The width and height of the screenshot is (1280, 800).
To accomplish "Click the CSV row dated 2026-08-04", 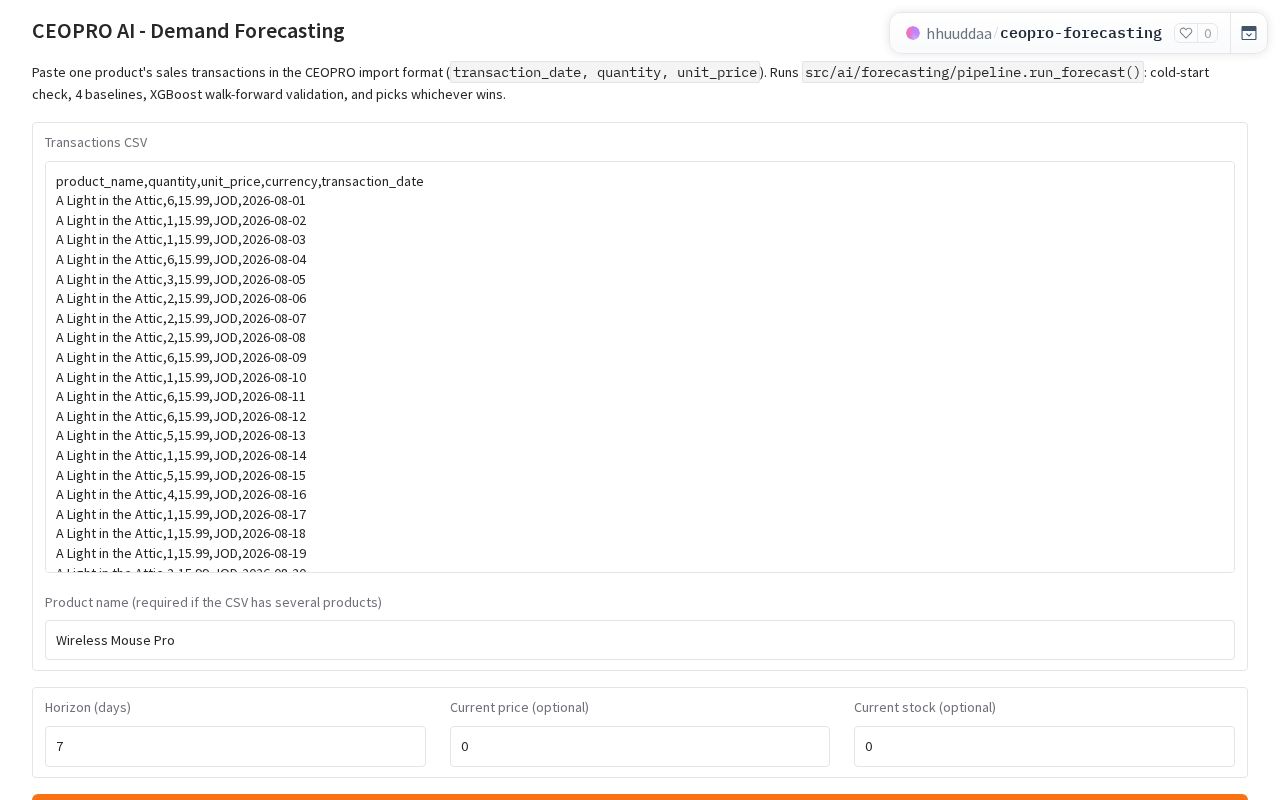I will [181, 259].
